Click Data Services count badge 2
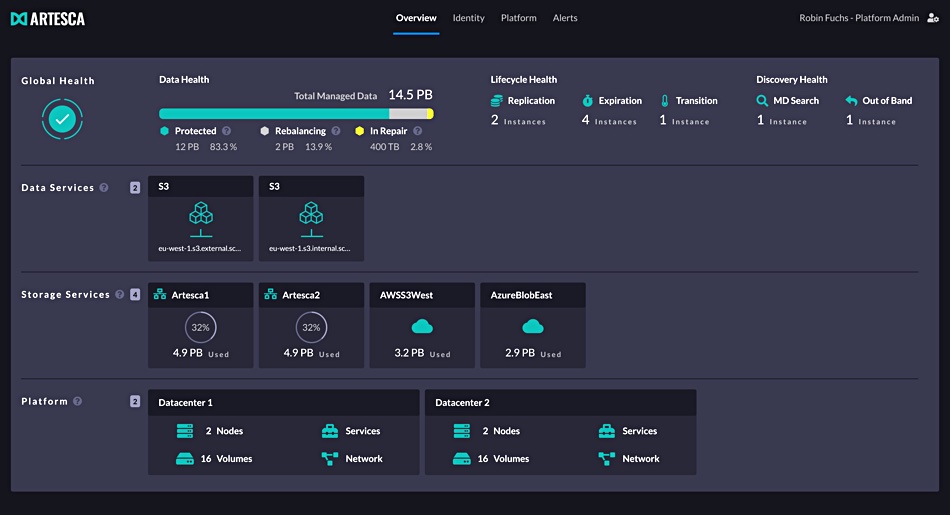This screenshot has width=950, height=515. click(135, 188)
